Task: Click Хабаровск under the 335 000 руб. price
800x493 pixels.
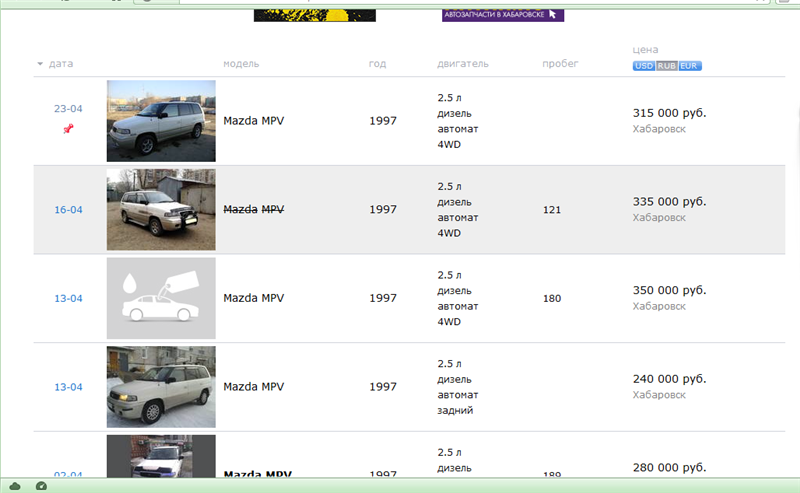Action: pyautogui.click(x=659, y=218)
